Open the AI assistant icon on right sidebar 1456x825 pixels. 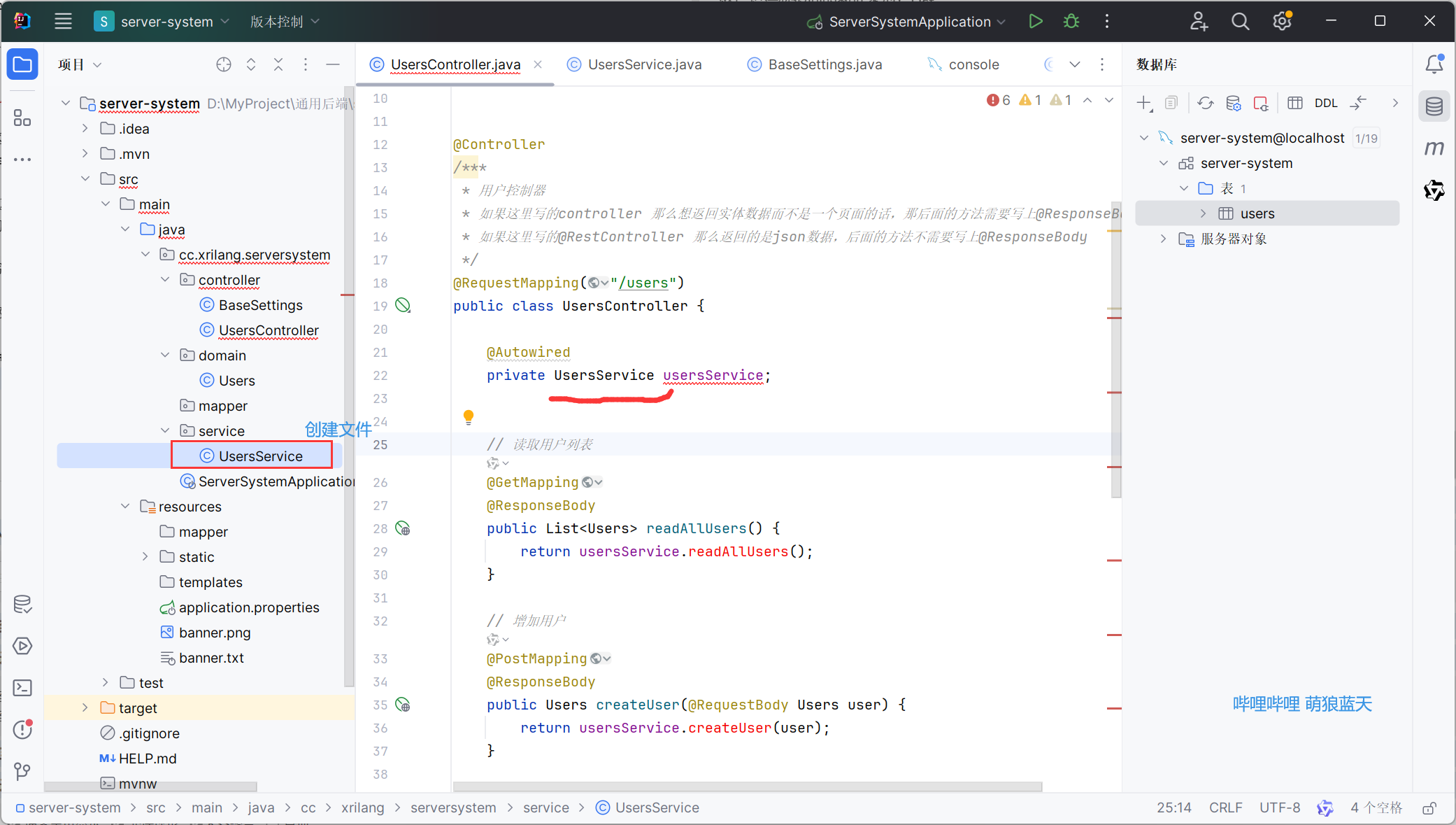[1434, 190]
